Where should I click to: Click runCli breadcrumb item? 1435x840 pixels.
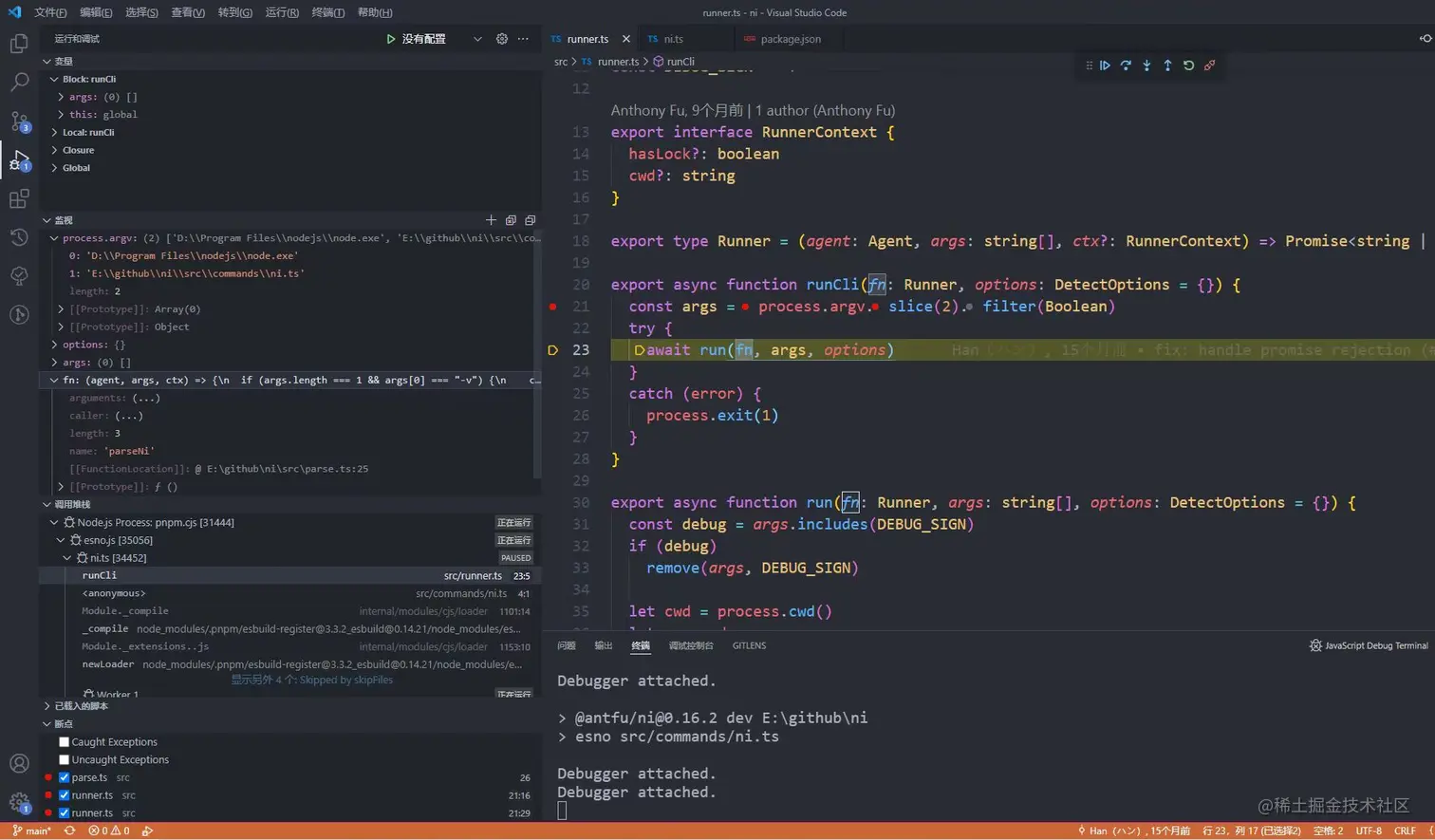coord(674,62)
